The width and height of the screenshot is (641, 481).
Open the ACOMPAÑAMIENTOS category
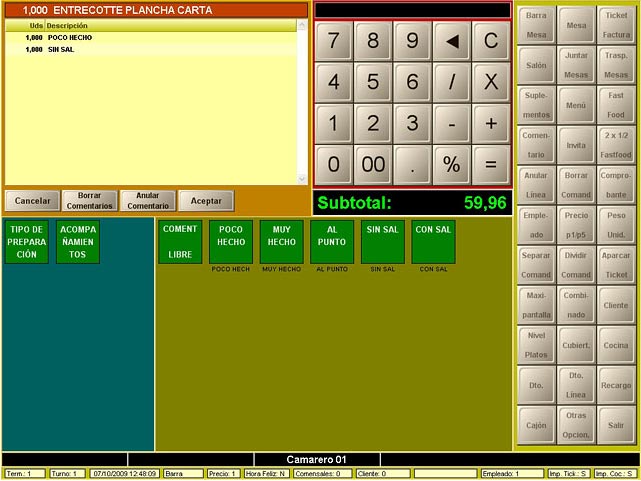77,242
